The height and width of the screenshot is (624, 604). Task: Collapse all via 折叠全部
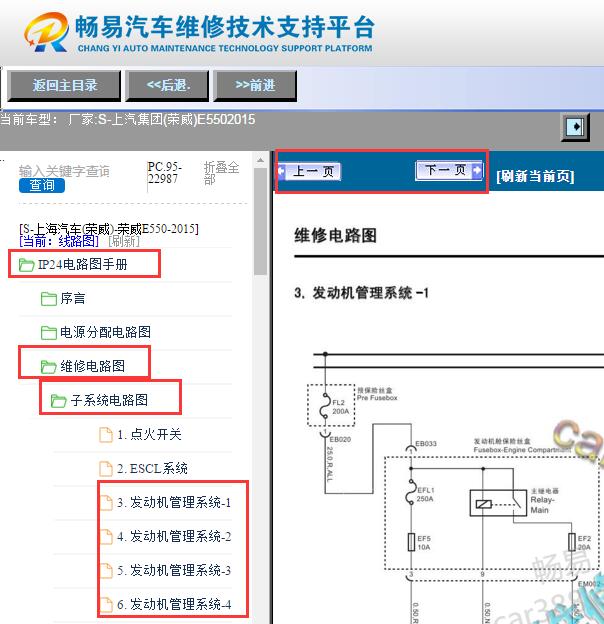pos(221,173)
